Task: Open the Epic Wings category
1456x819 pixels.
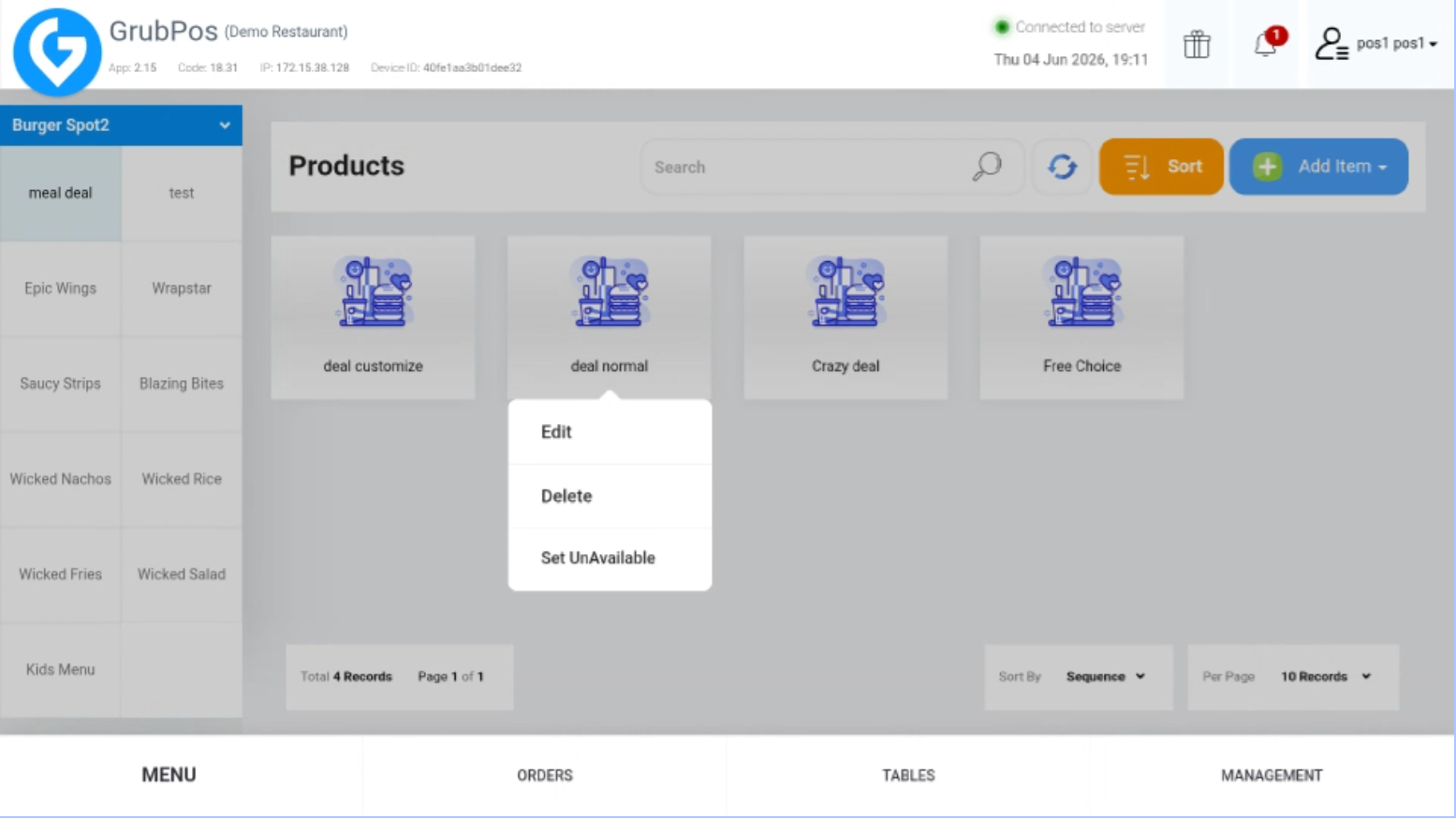Action: point(61,288)
